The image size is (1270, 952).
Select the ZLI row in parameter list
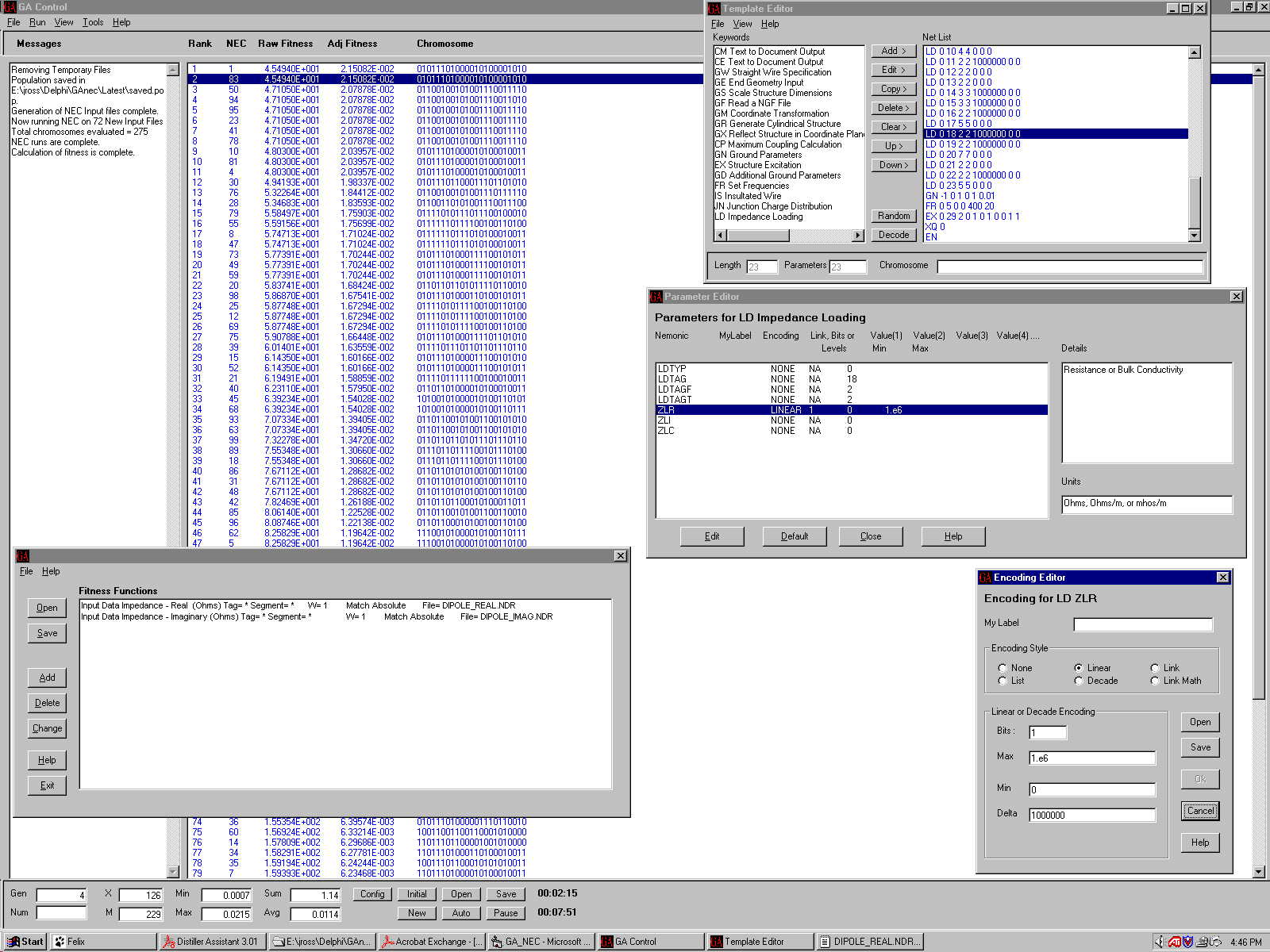click(664, 420)
